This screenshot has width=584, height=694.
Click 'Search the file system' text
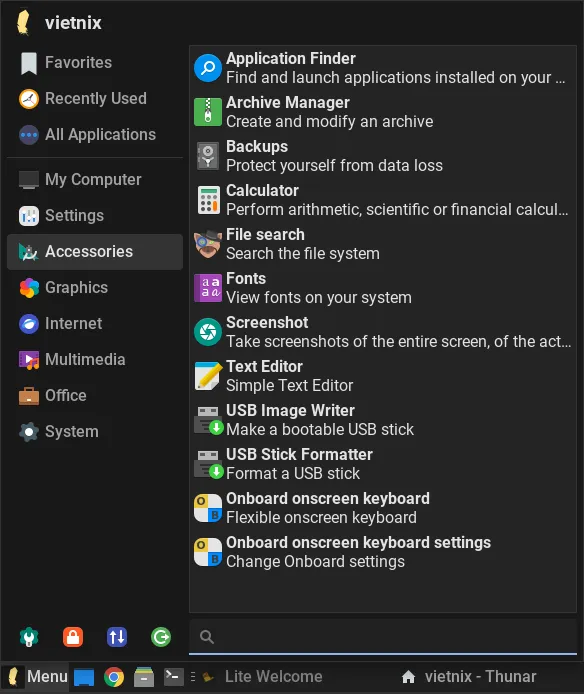pyautogui.click(x=303, y=254)
